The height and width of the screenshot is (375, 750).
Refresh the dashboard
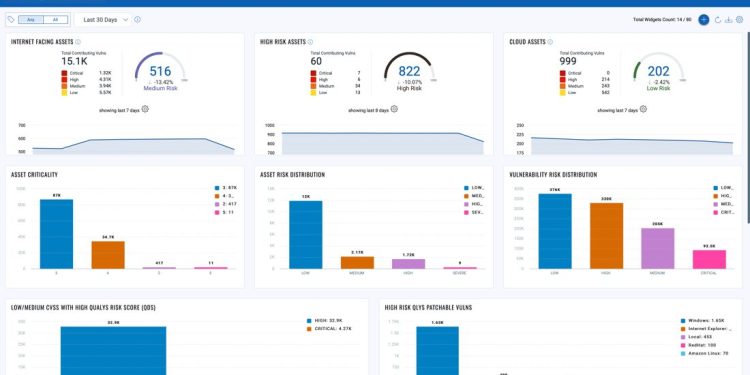[717, 20]
